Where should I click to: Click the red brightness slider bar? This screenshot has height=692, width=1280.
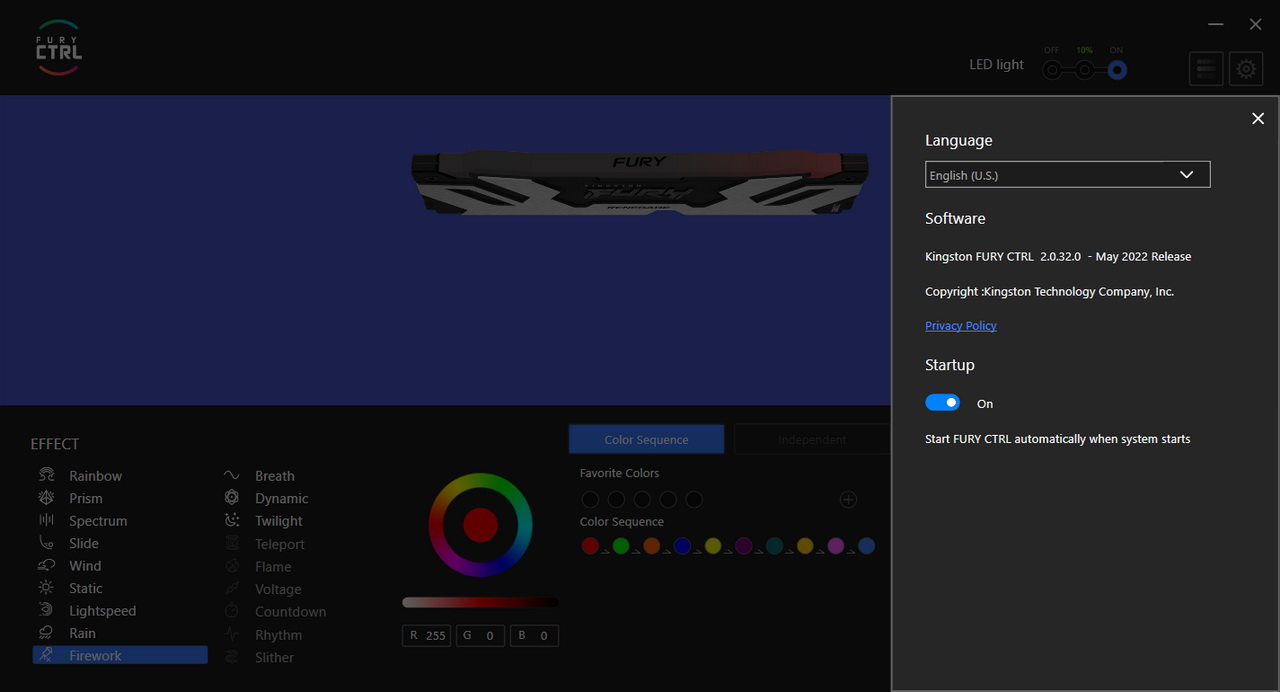pyautogui.click(x=480, y=602)
